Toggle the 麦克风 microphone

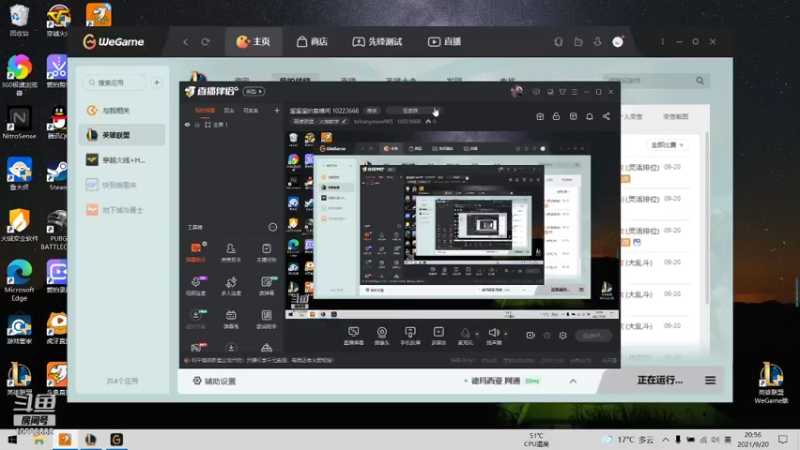[x=465, y=336]
